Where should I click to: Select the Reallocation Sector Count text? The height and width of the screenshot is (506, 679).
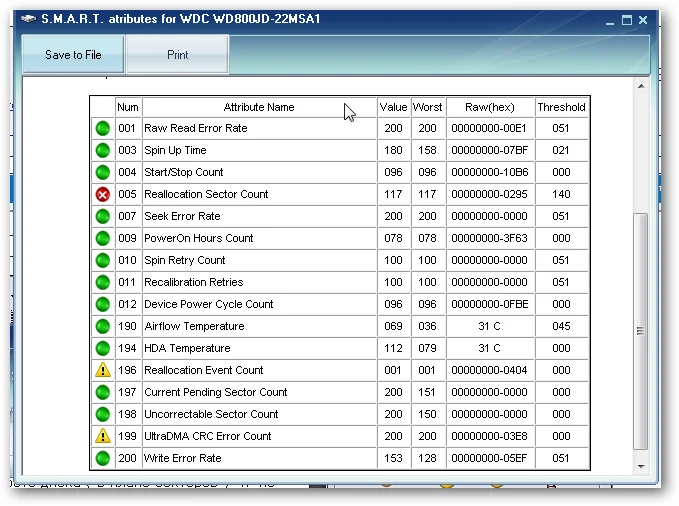tap(206, 195)
